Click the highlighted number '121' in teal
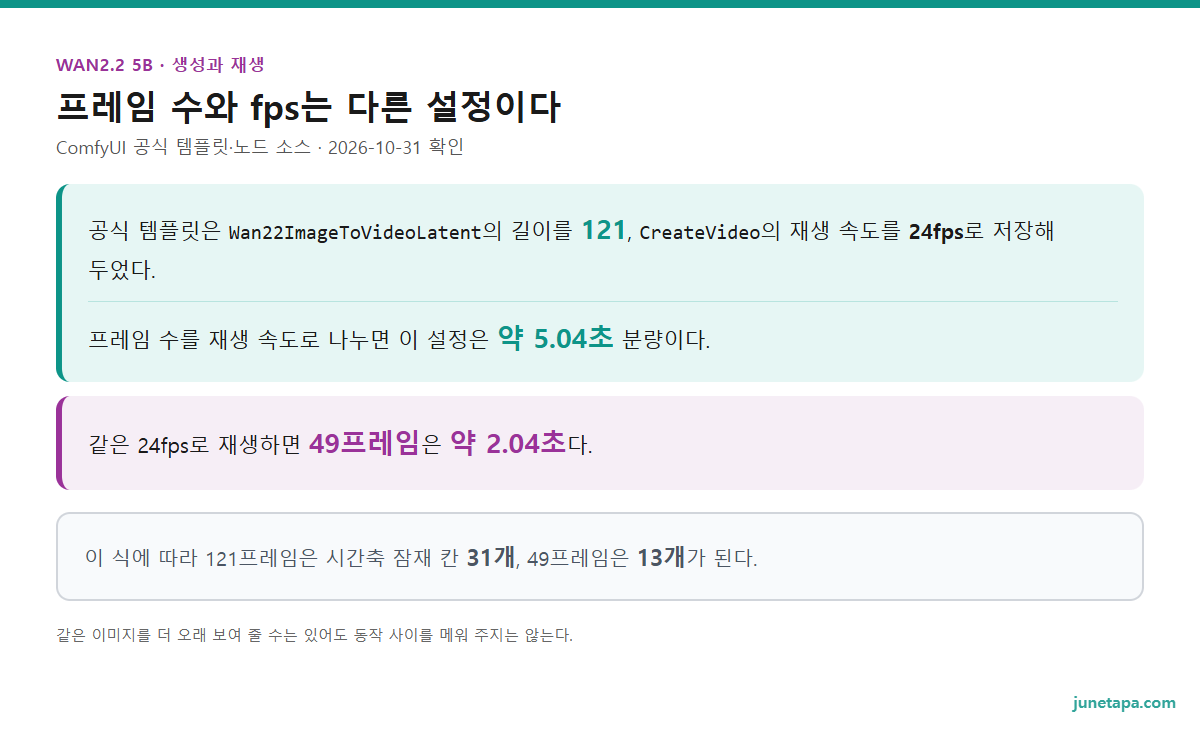Screen dimensions: 1200x730 click(603, 231)
